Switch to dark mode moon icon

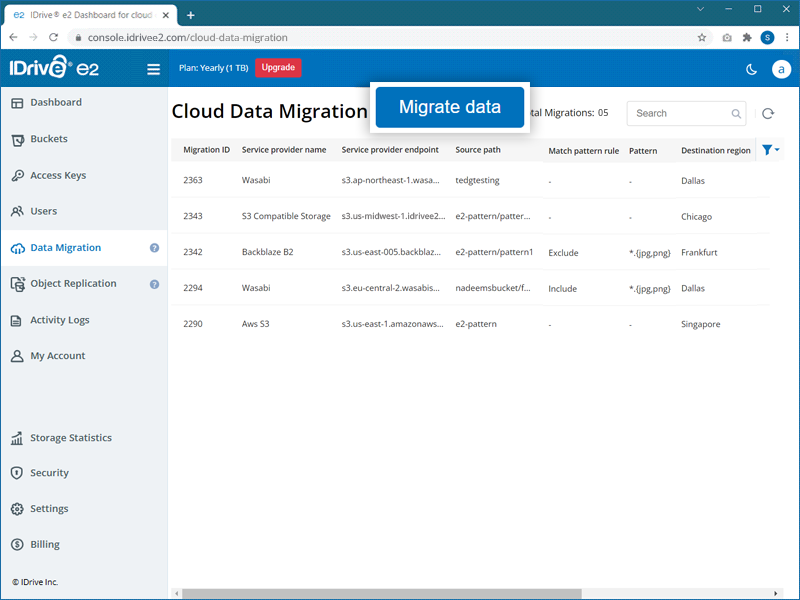(x=751, y=69)
